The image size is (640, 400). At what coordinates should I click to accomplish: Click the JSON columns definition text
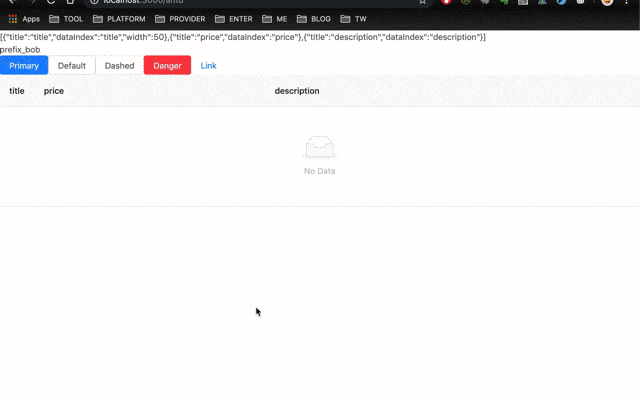tap(243, 37)
